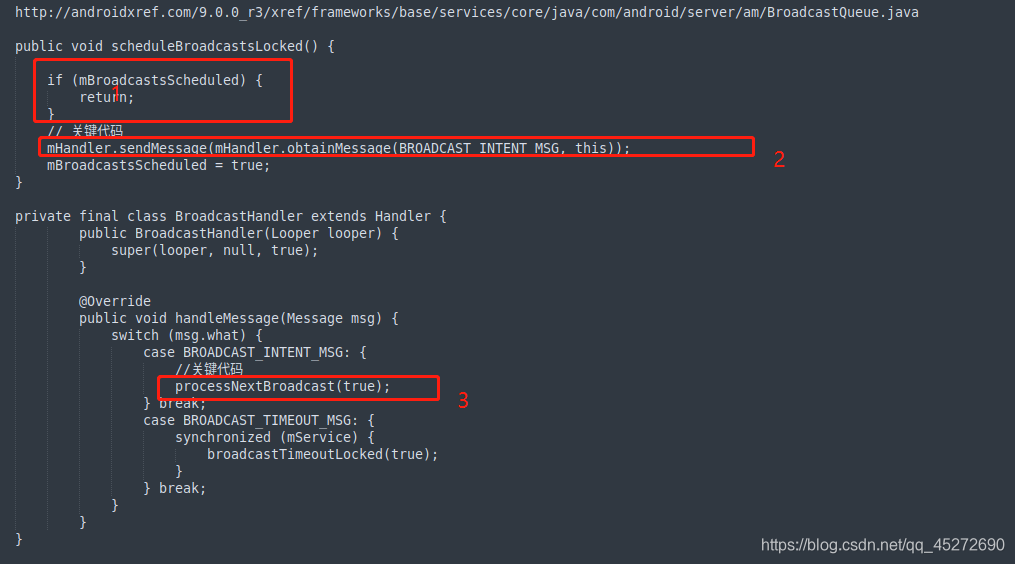Viewport: 1015px width, 564px height.
Task: Click the @Override annotation
Action: click(x=115, y=301)
